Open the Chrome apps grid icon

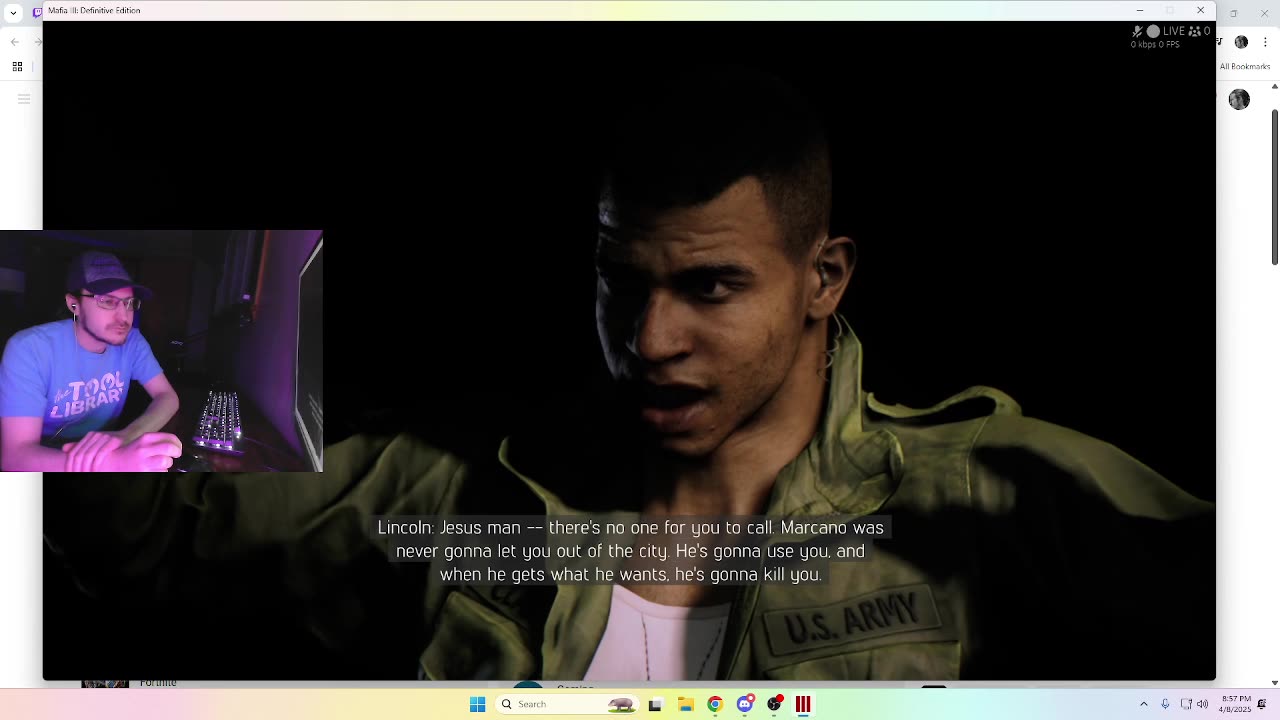pyautogui.click(x=17, y=67)
